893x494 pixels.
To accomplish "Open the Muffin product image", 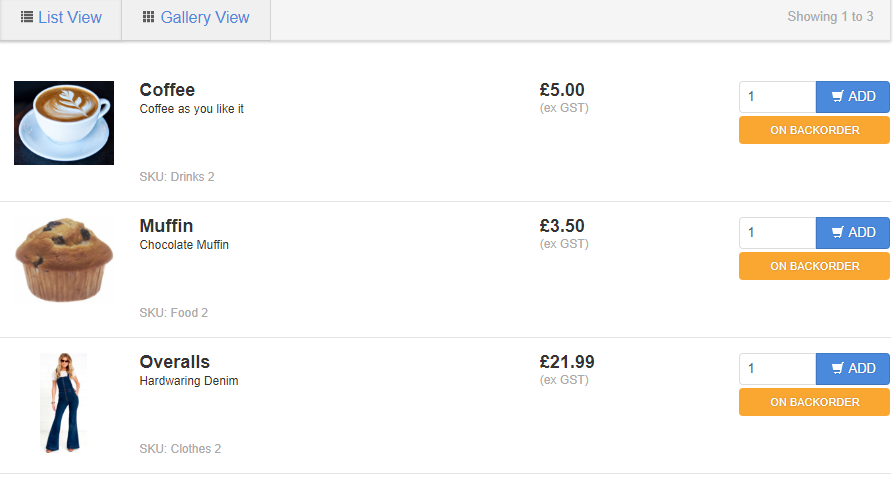I will point(64,259).
